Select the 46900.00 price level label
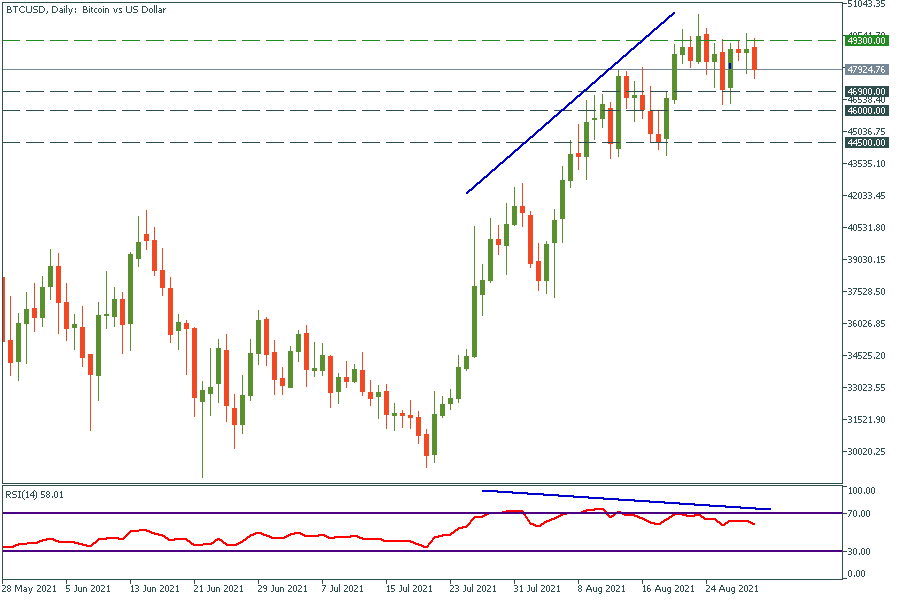Screen dimensions: 900x600 click(866, 91)
